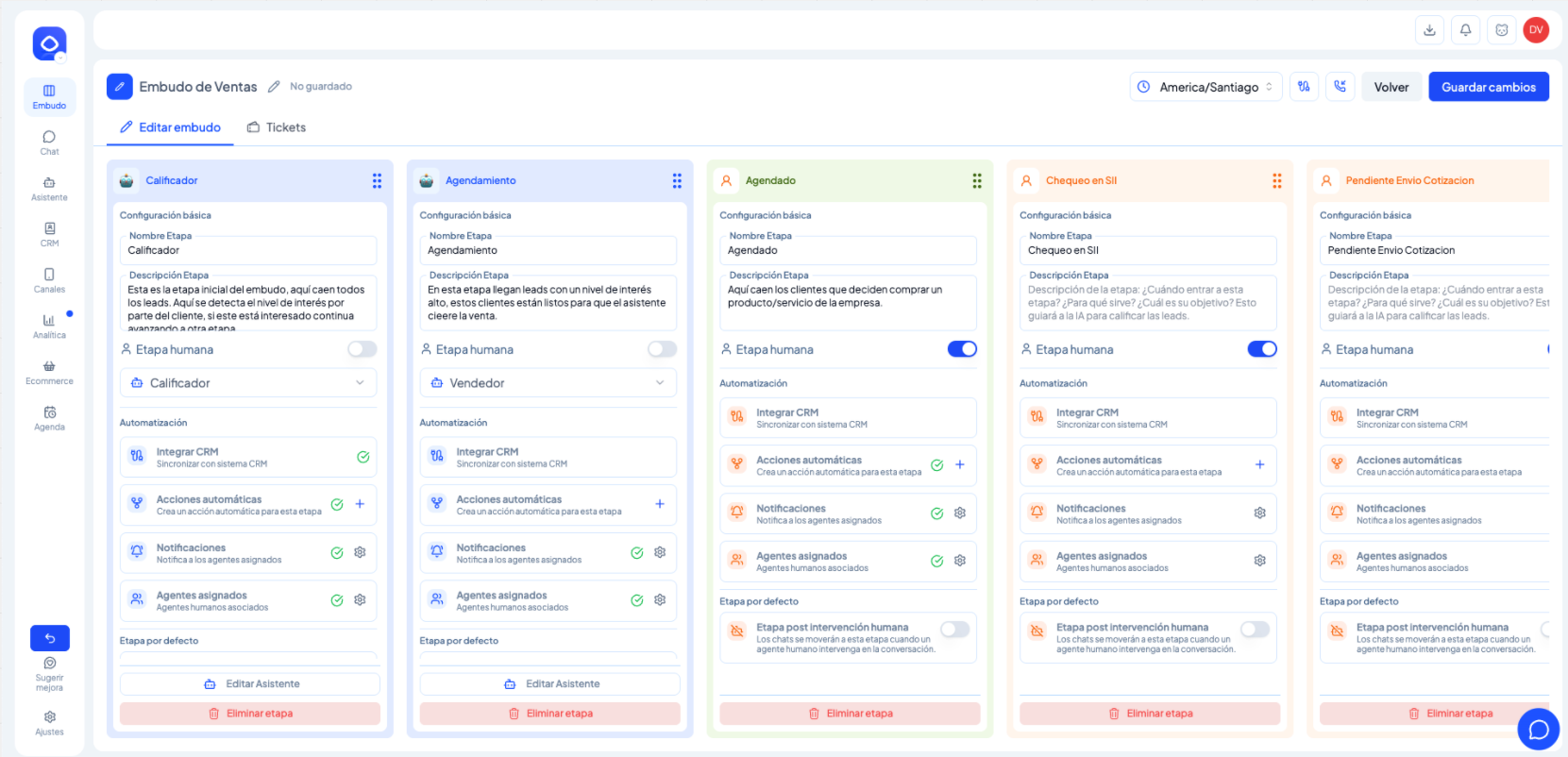The image size is (1568, 757).
Task: Open the Vendedor assistant dropdown
Action: [x=548, y=383]
